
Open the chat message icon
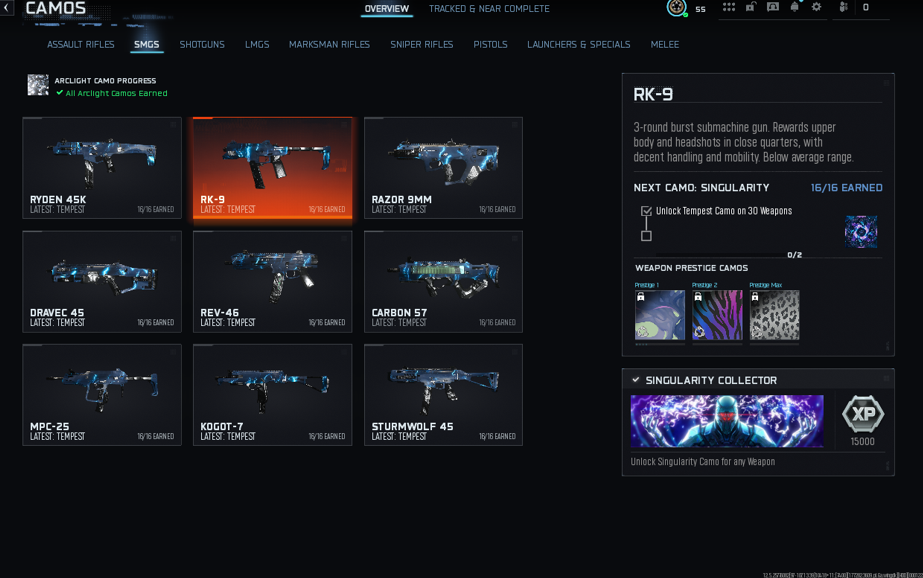pyautogui.click(x=772, y=8)
